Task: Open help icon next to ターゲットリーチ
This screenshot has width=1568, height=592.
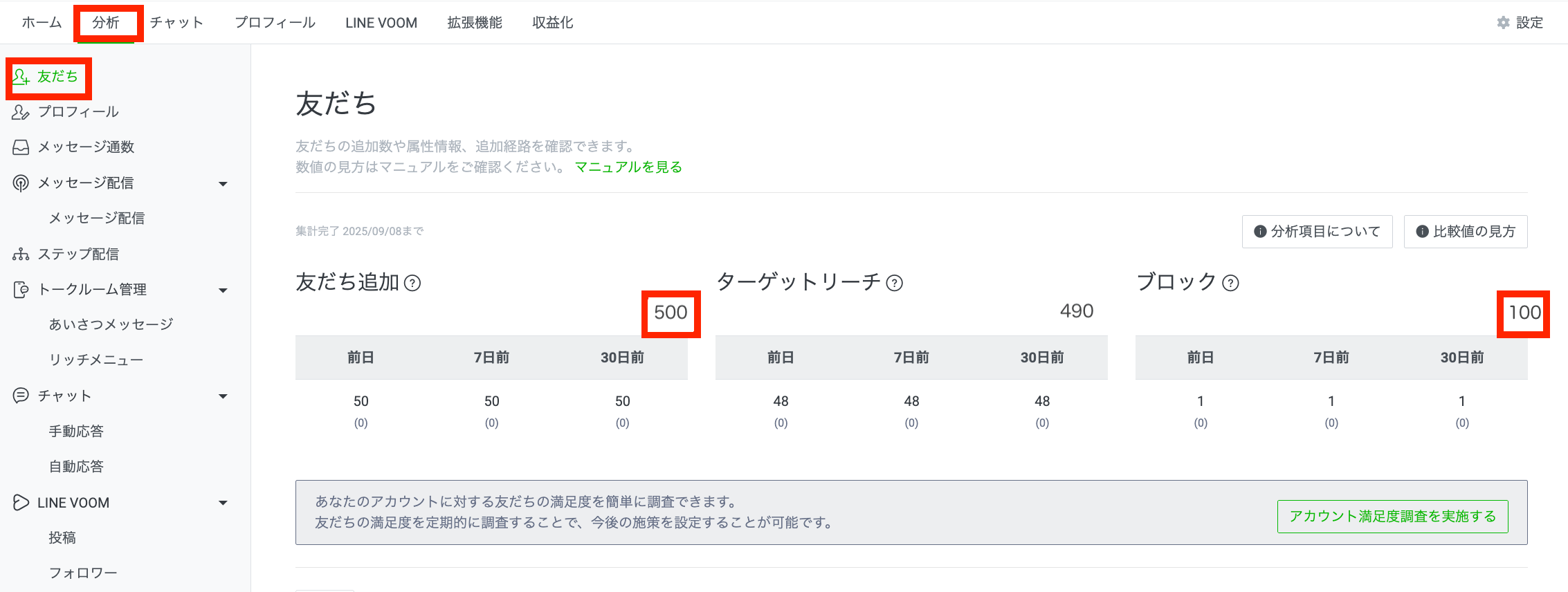Action: coord(895,283)
